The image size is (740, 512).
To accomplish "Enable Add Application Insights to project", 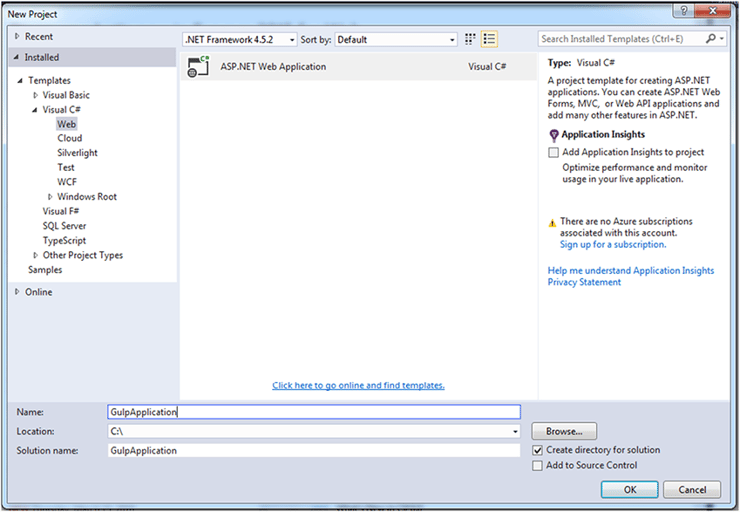I will coord(553,152).
